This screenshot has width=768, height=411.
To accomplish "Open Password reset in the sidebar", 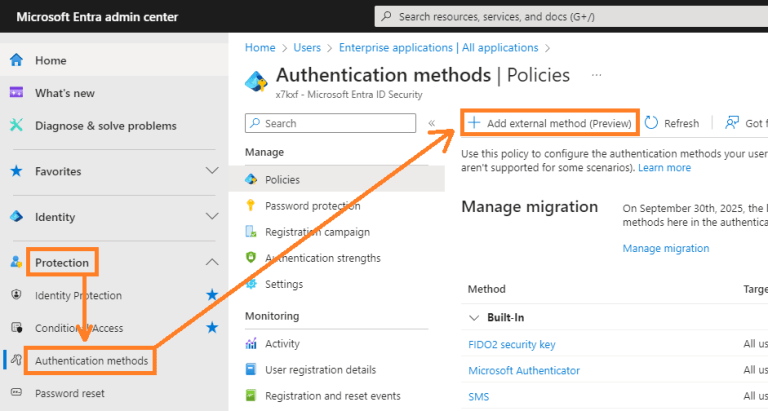I will (70, 393).
